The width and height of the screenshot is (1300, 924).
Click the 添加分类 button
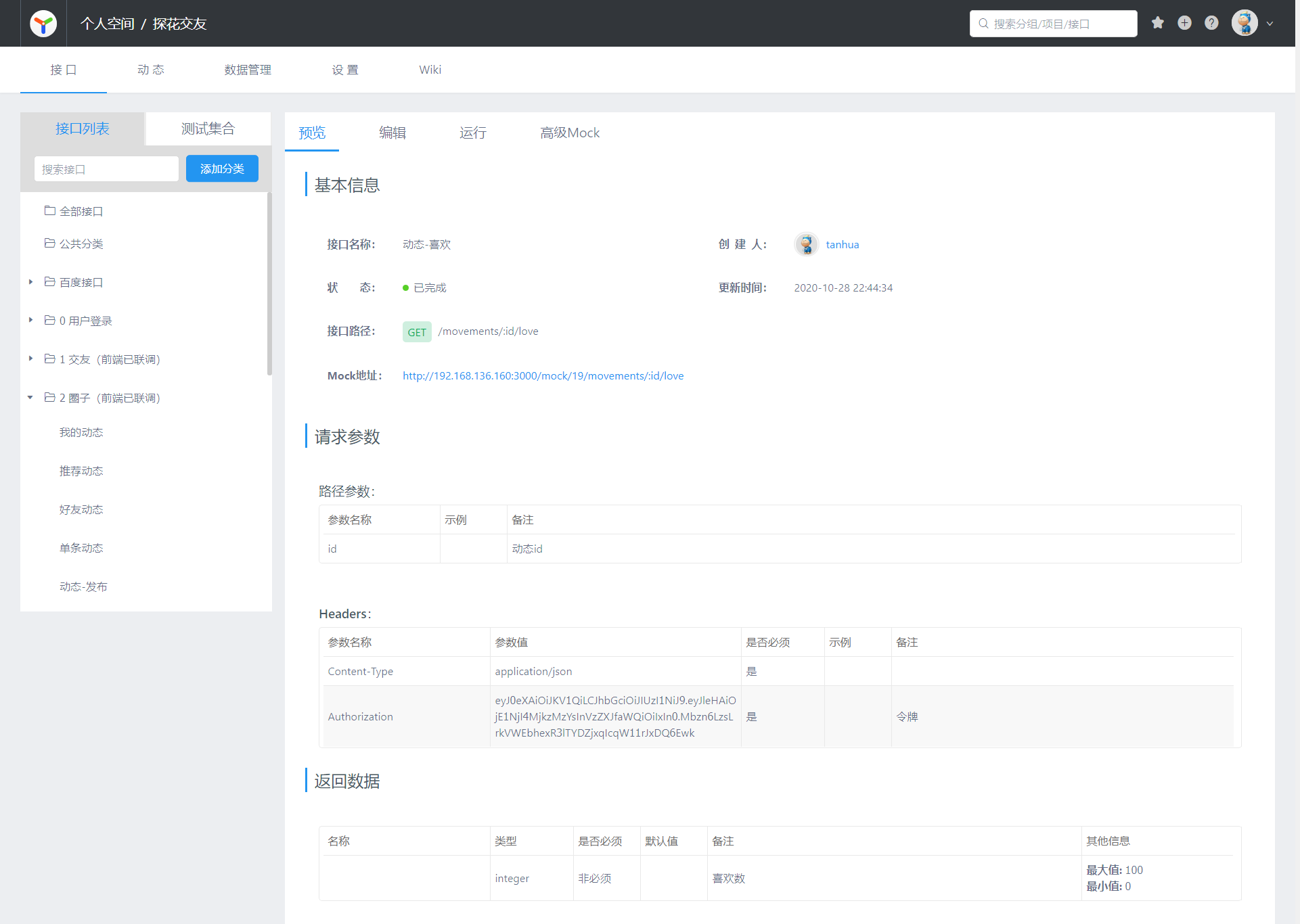[x=222, y=169]
